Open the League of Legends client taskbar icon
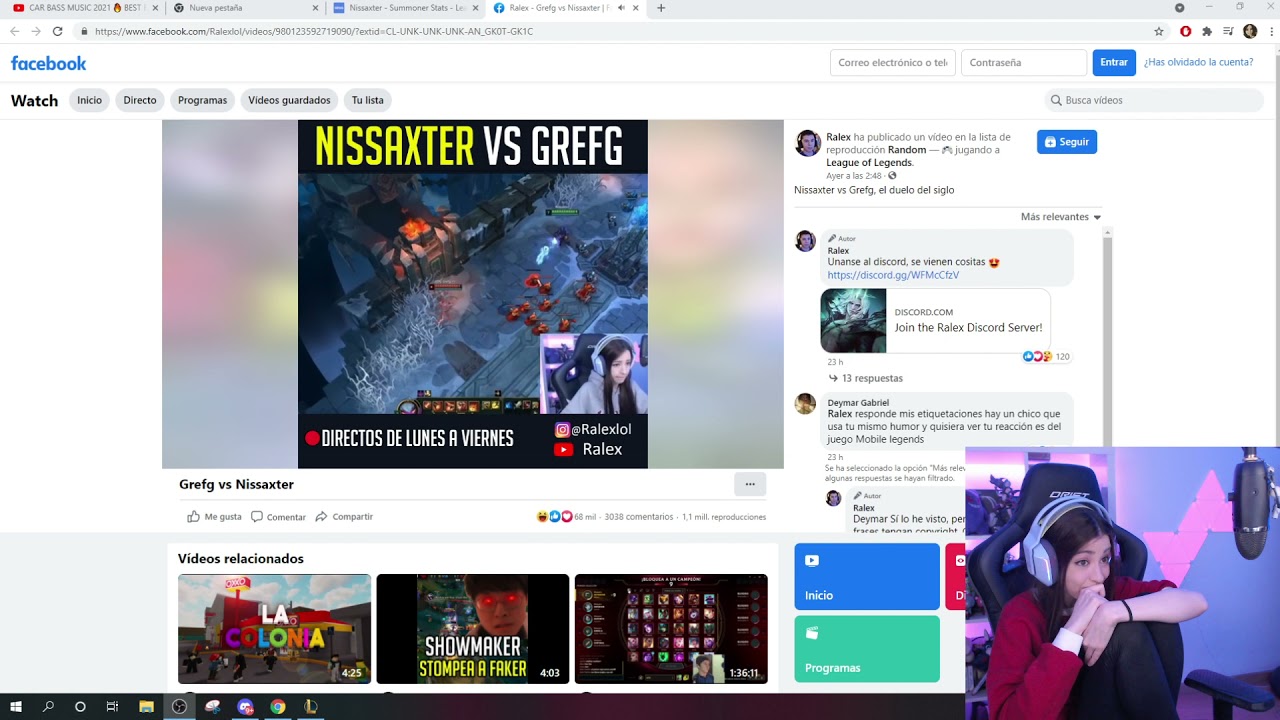Viewport: 1280px width, 720px height. (311, 707)
